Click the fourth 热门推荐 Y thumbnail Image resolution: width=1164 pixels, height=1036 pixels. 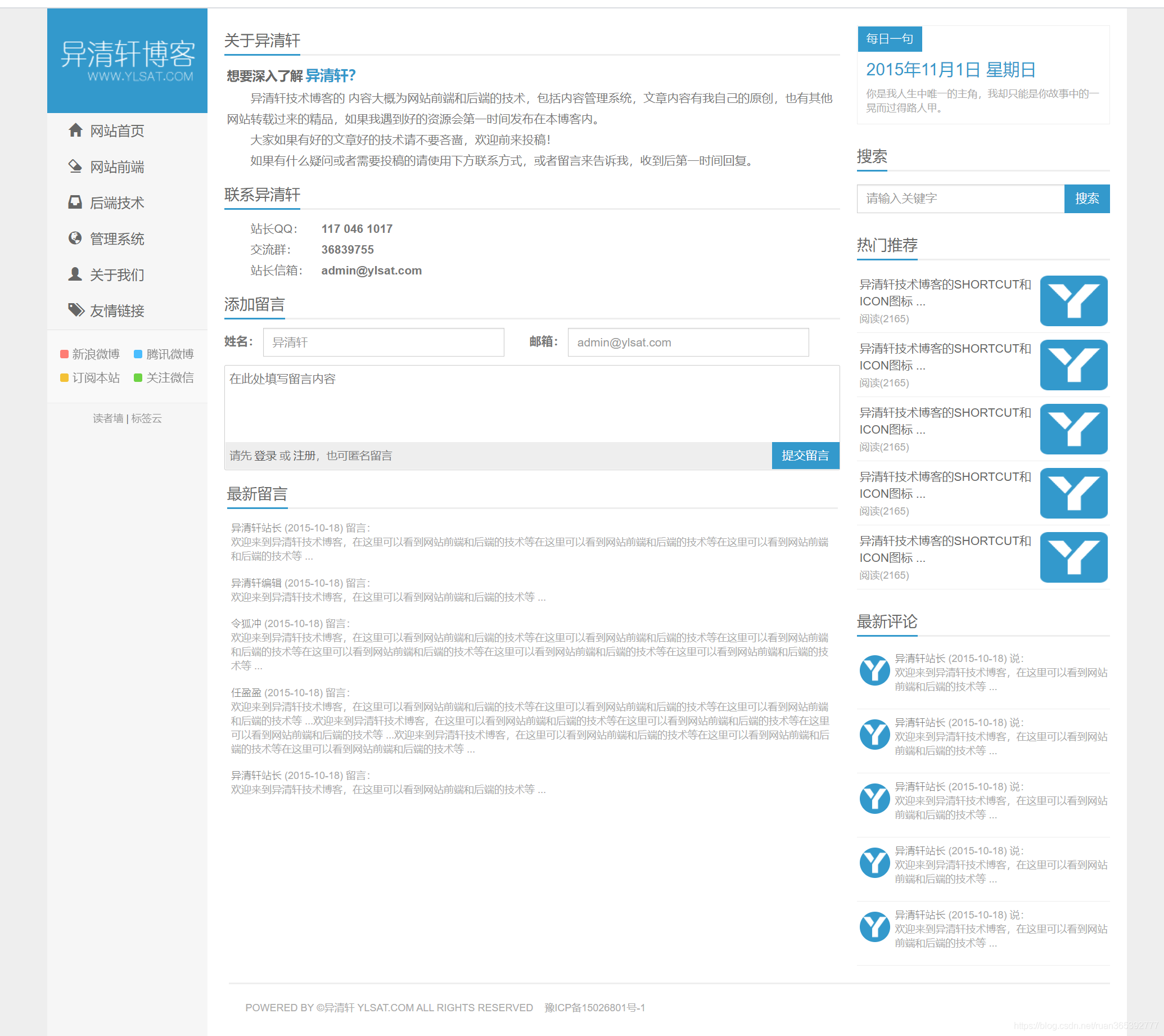click(1073, 493)
